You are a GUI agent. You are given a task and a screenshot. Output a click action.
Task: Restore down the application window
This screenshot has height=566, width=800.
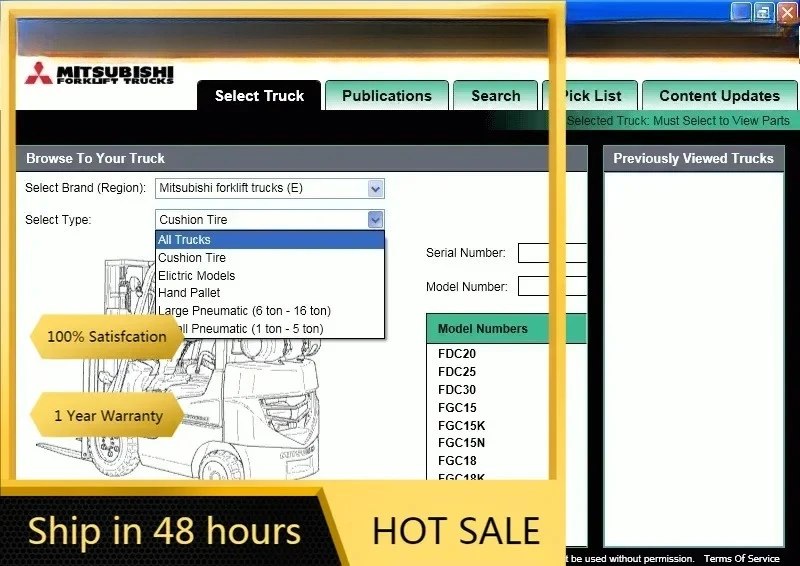pyautogui.click(x=763, y=12)
